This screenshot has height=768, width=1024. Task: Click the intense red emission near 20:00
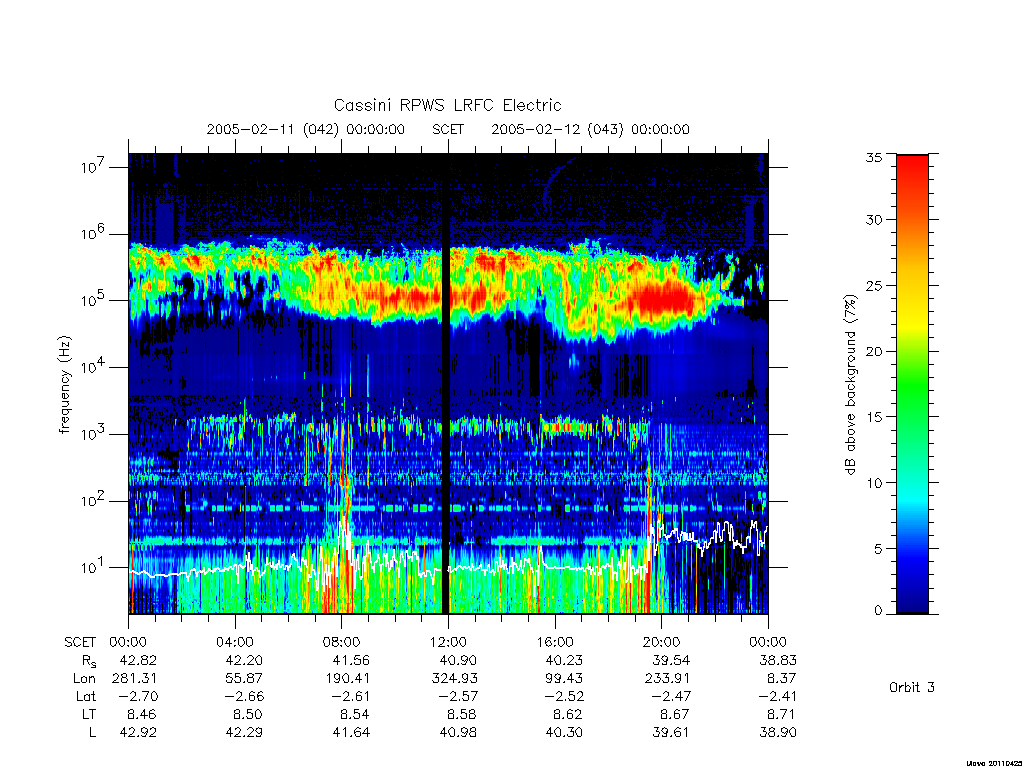663,300
